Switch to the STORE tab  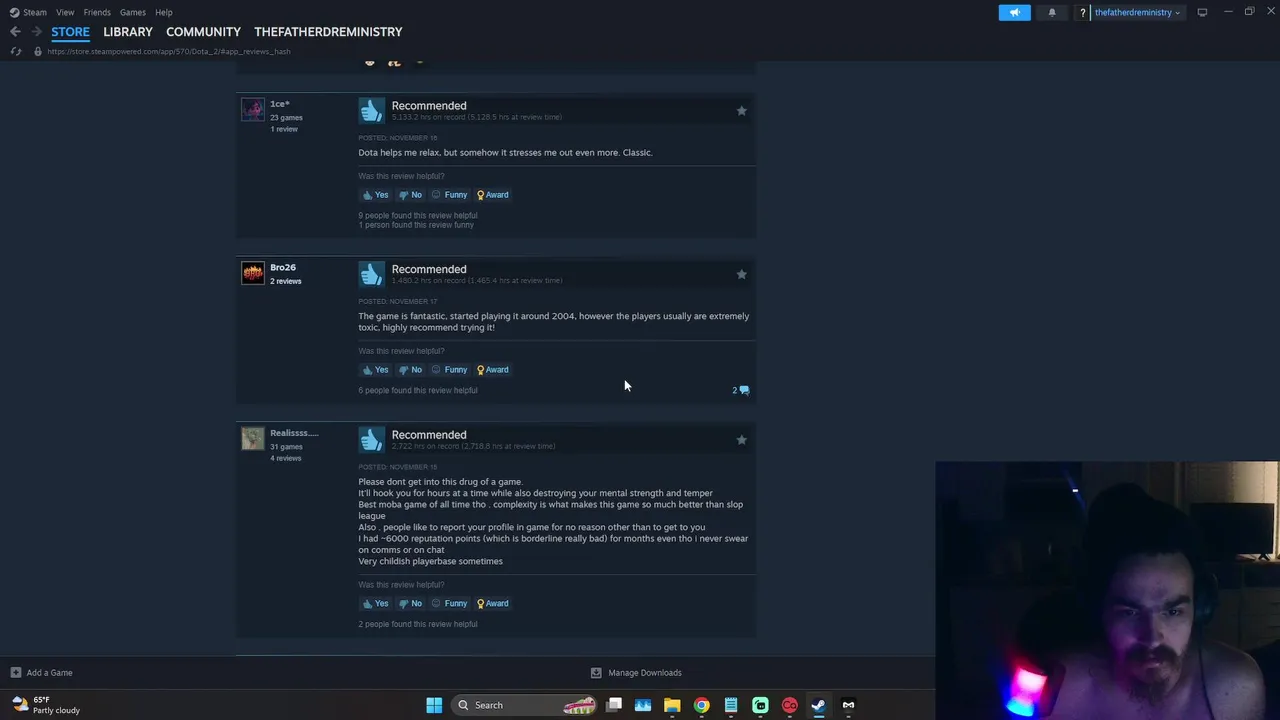[x=70, y=32]
